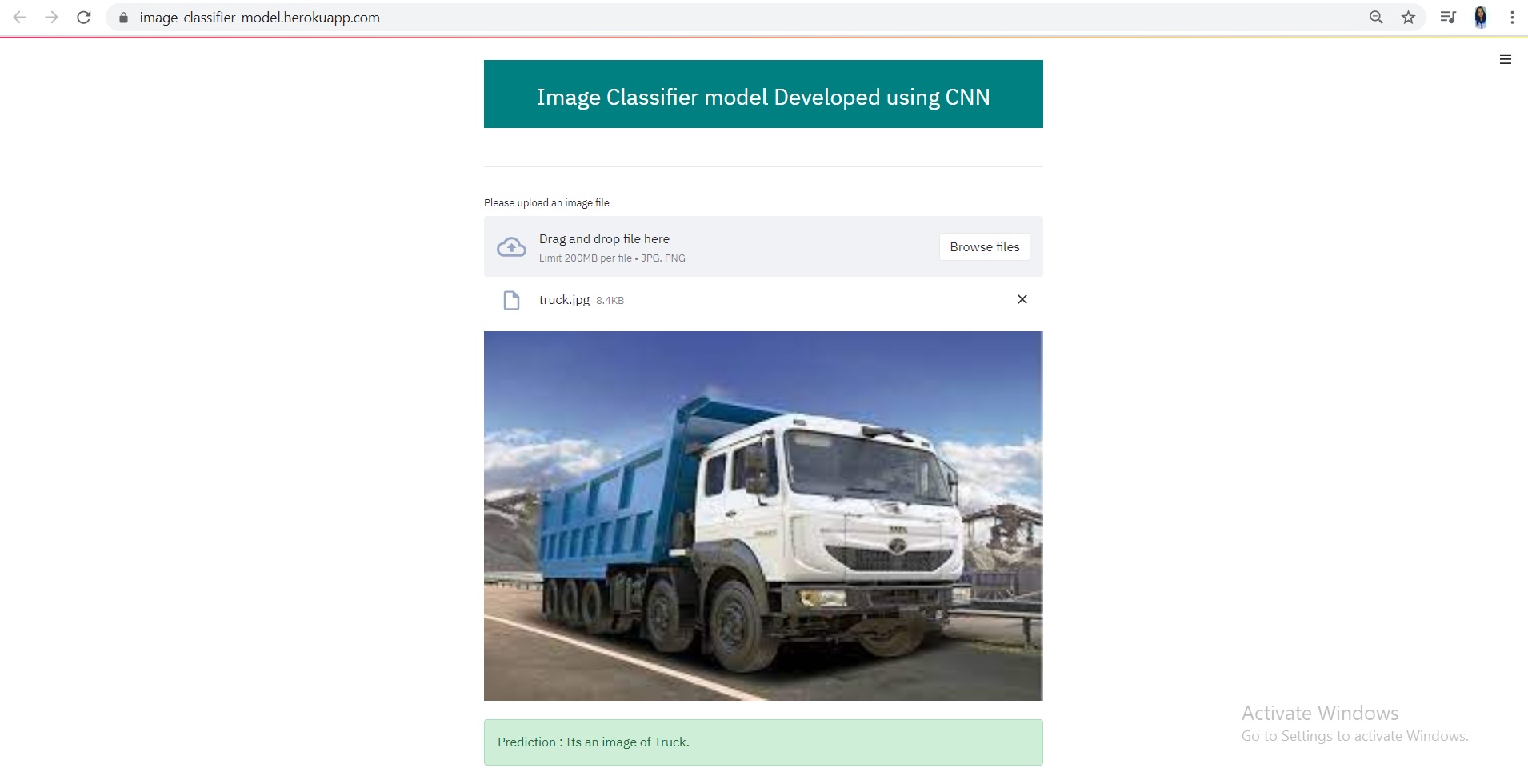Click the green prediction highlight bar
Image resolution: width=1528 pixels, height=784 pixels.
[x=762, y=742]
